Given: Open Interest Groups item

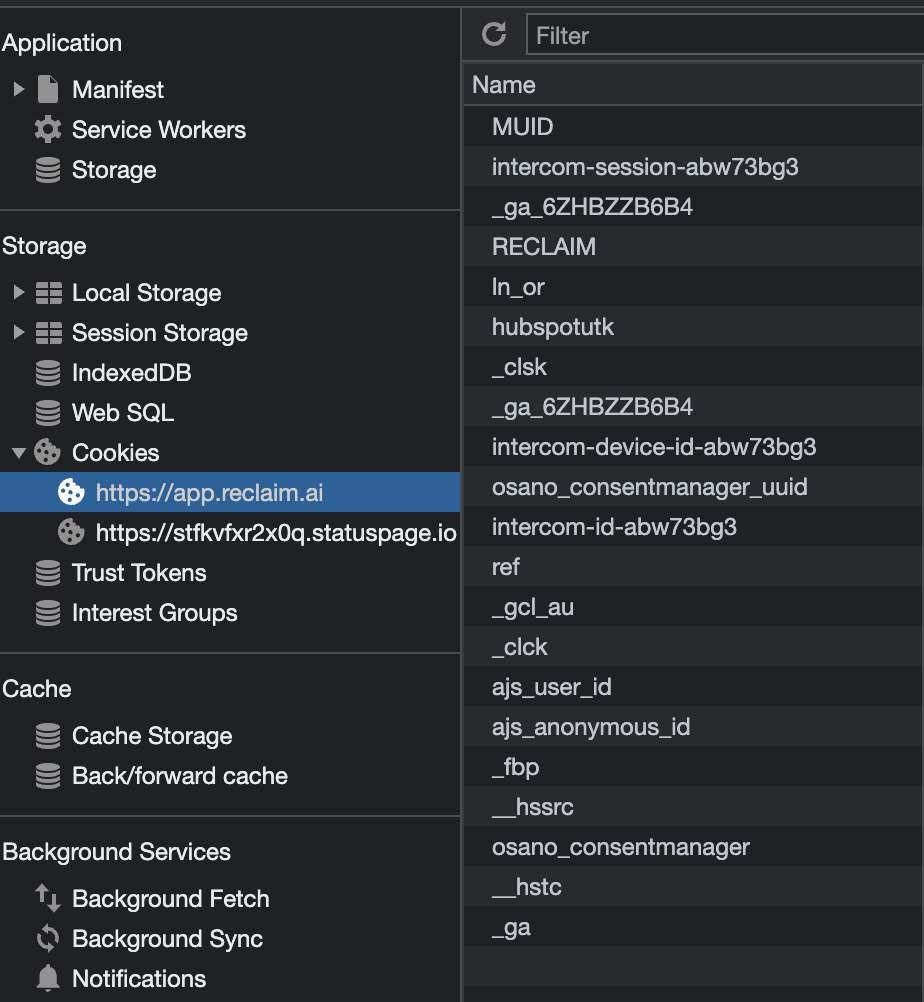Looking at the screenshot, I should click(x=155, y=613).
